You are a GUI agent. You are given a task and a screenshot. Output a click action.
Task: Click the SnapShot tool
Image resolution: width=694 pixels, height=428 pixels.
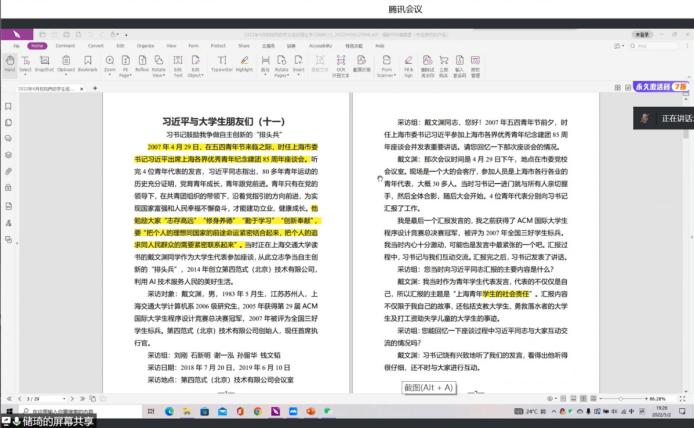pyautogui.click(x=44, y=63)
